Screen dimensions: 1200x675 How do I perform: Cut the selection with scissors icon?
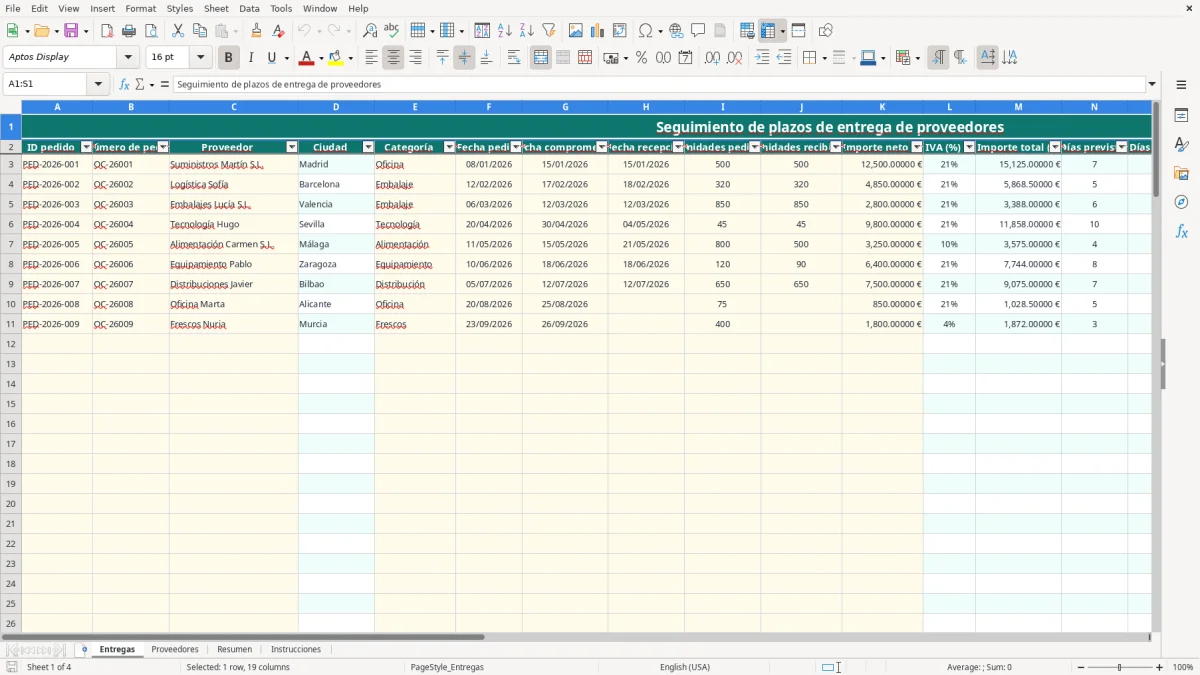click(x=178, y=31)
